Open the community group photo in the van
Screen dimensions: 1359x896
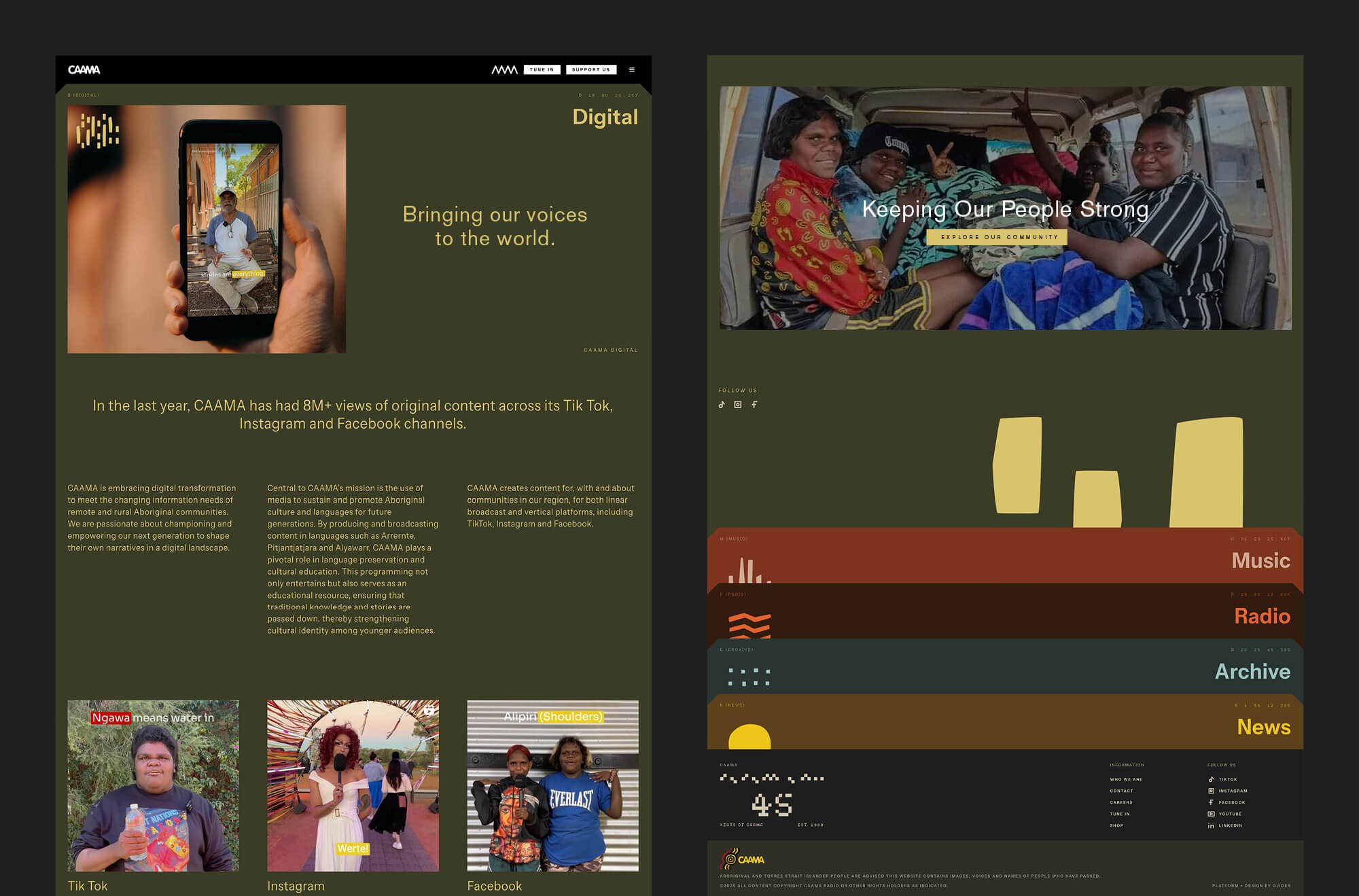[x=1005, y=208]
